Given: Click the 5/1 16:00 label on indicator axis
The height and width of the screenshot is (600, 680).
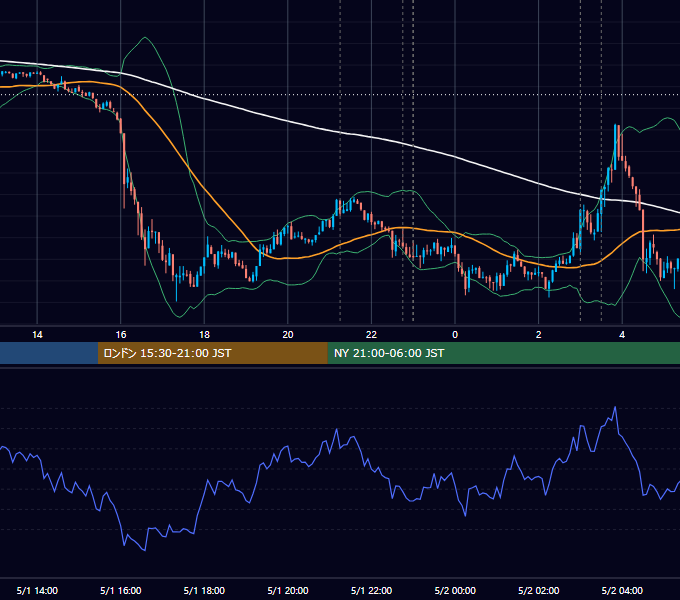Looking at the screenshot, I should click(x=121, y=590).
